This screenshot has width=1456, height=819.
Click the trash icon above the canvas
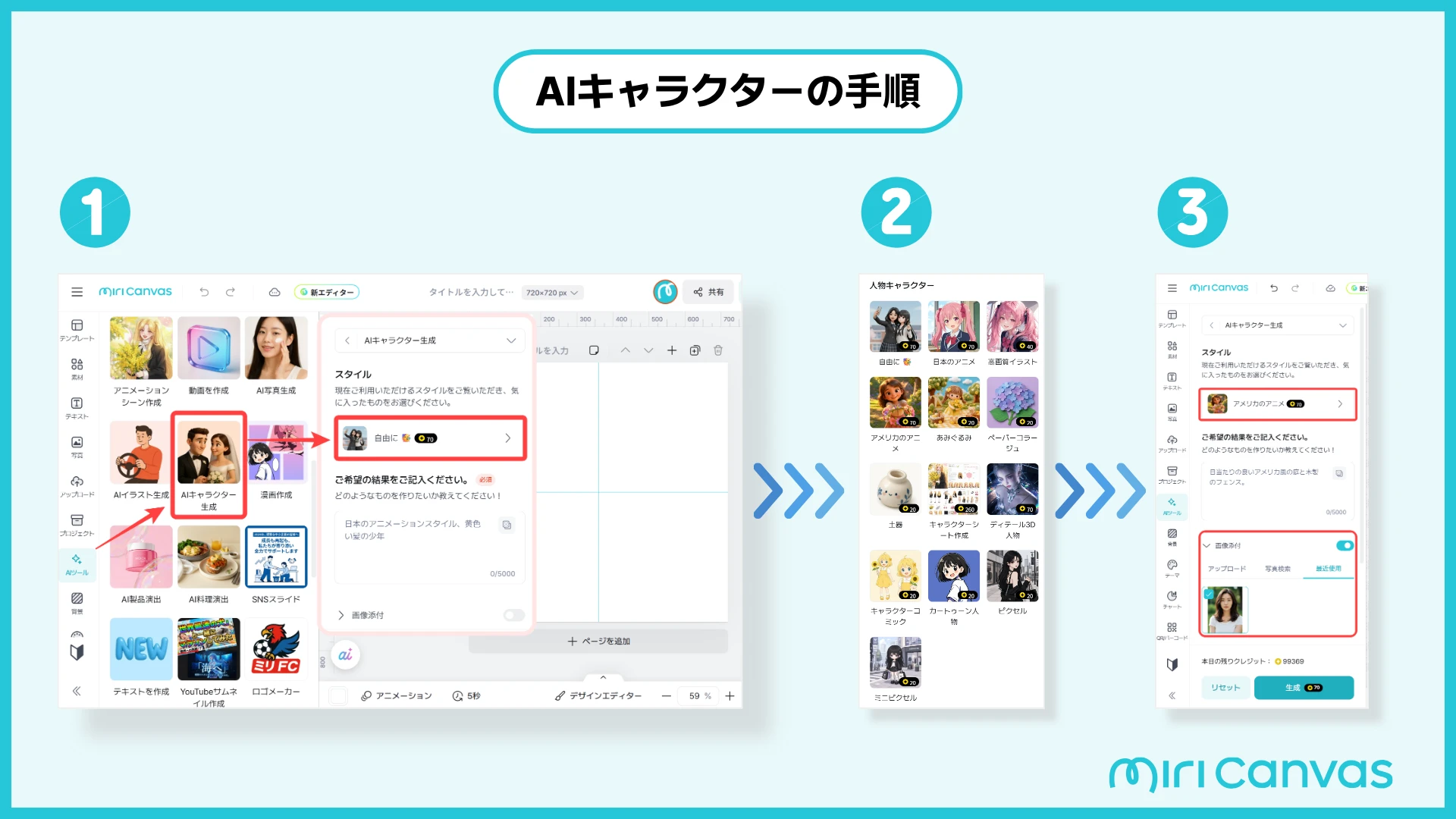pyautogui.click(x=718, y=350)
